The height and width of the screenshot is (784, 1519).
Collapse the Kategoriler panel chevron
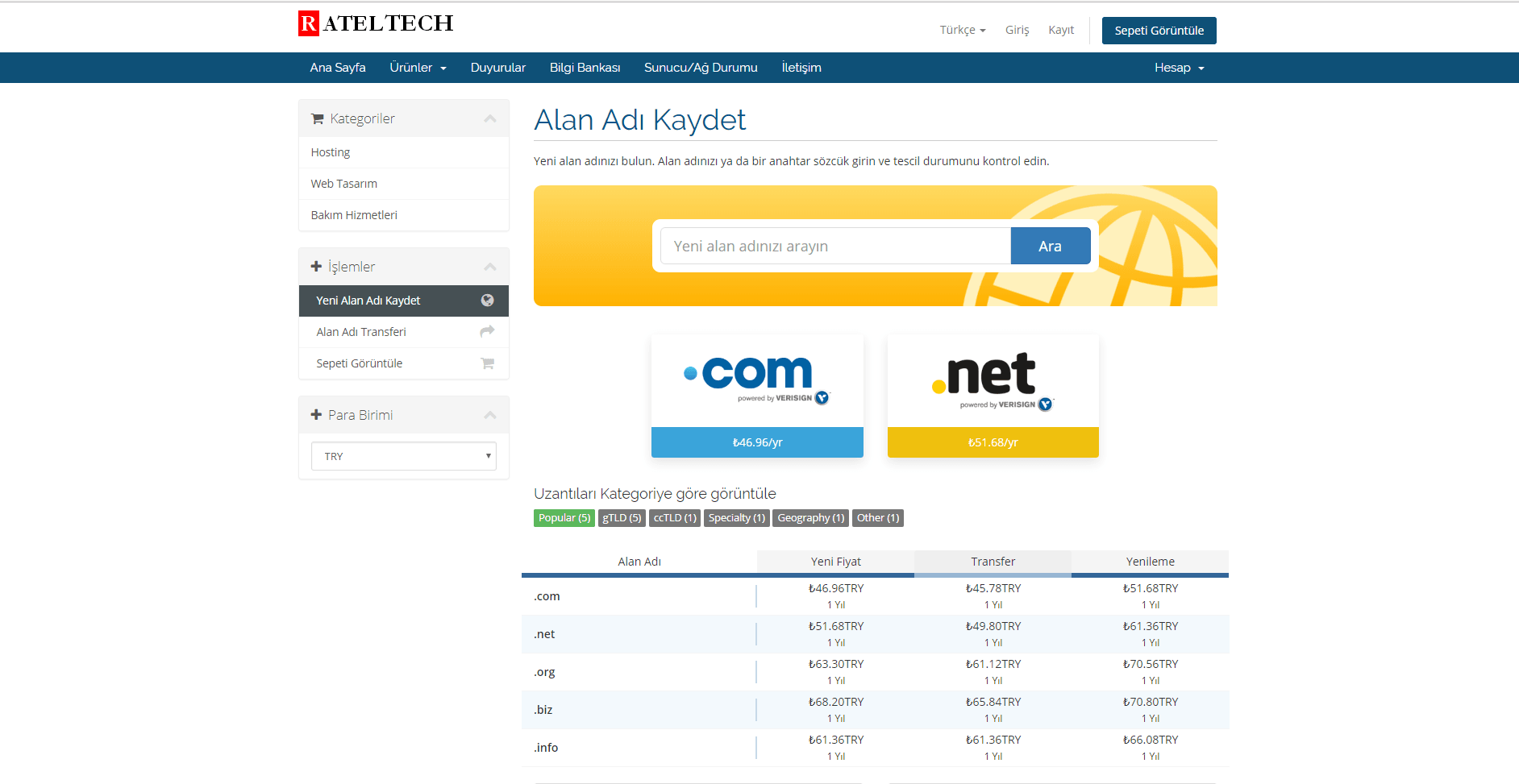click(x=489, y=118)
